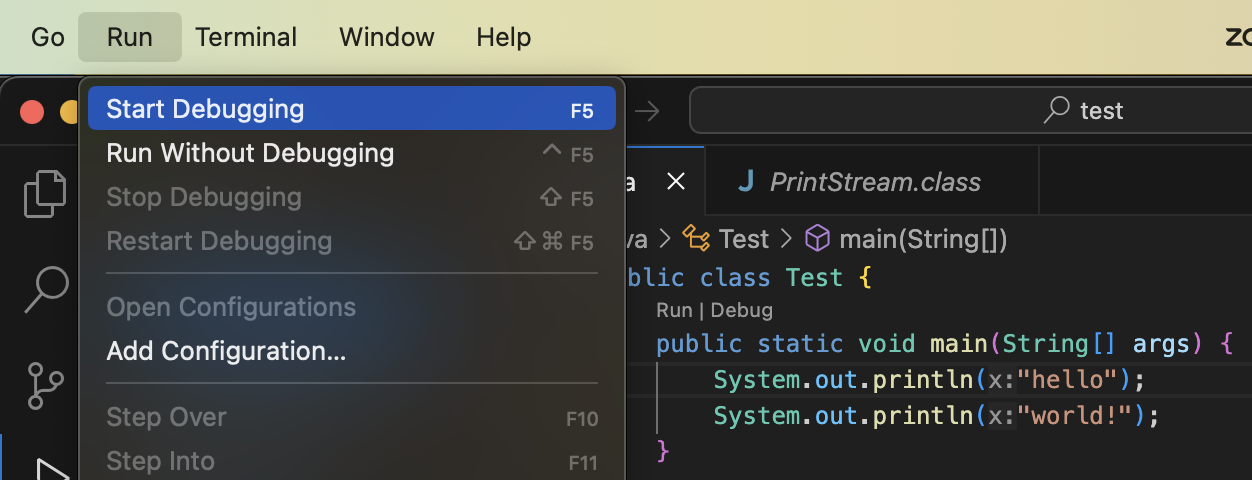Image resolution: width=1252 pixels, height=480 pixels.
Task: Open the Source Control view
Action: point(44,385)
